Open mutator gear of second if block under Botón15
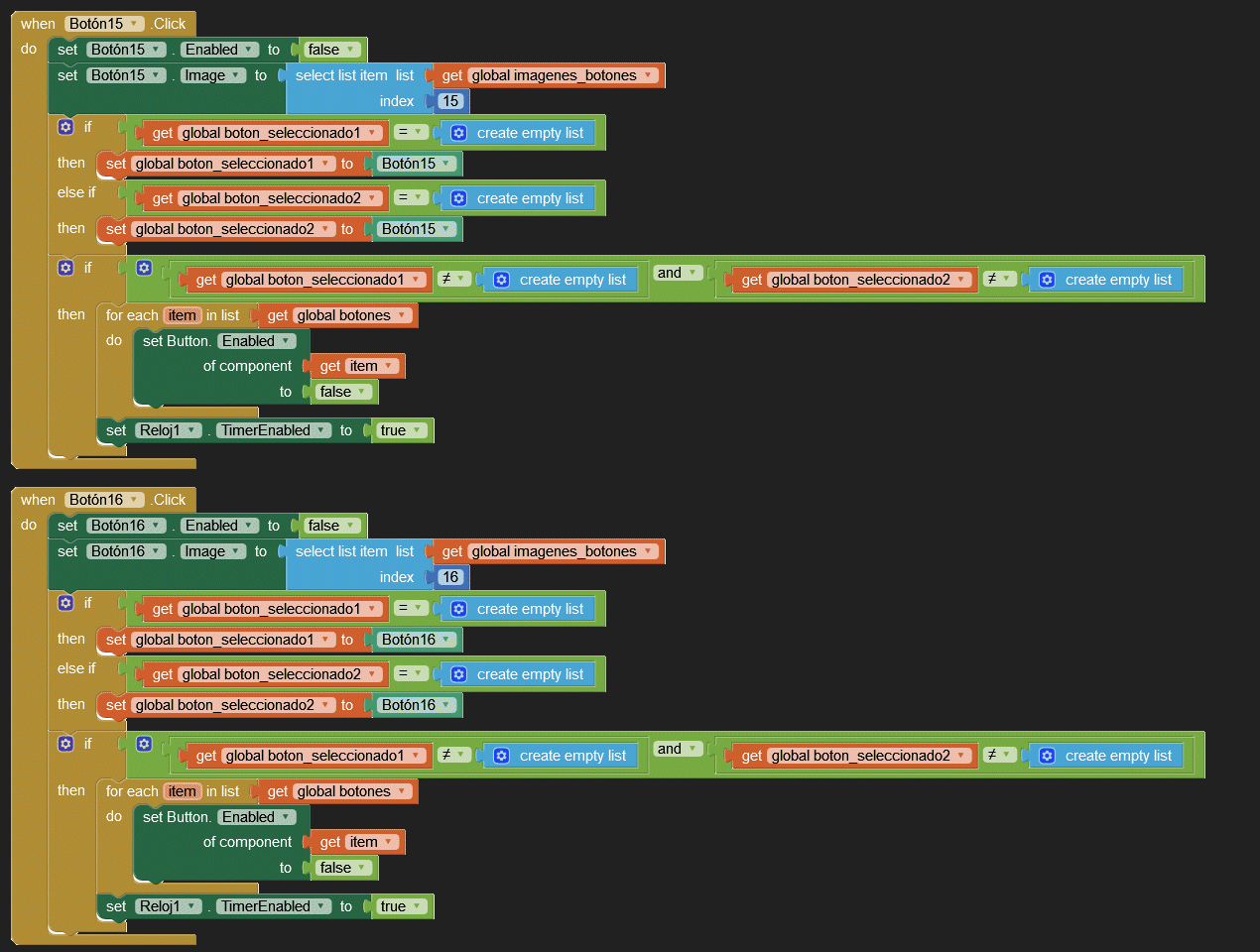 pyautogui.click(x=65, y=268)
